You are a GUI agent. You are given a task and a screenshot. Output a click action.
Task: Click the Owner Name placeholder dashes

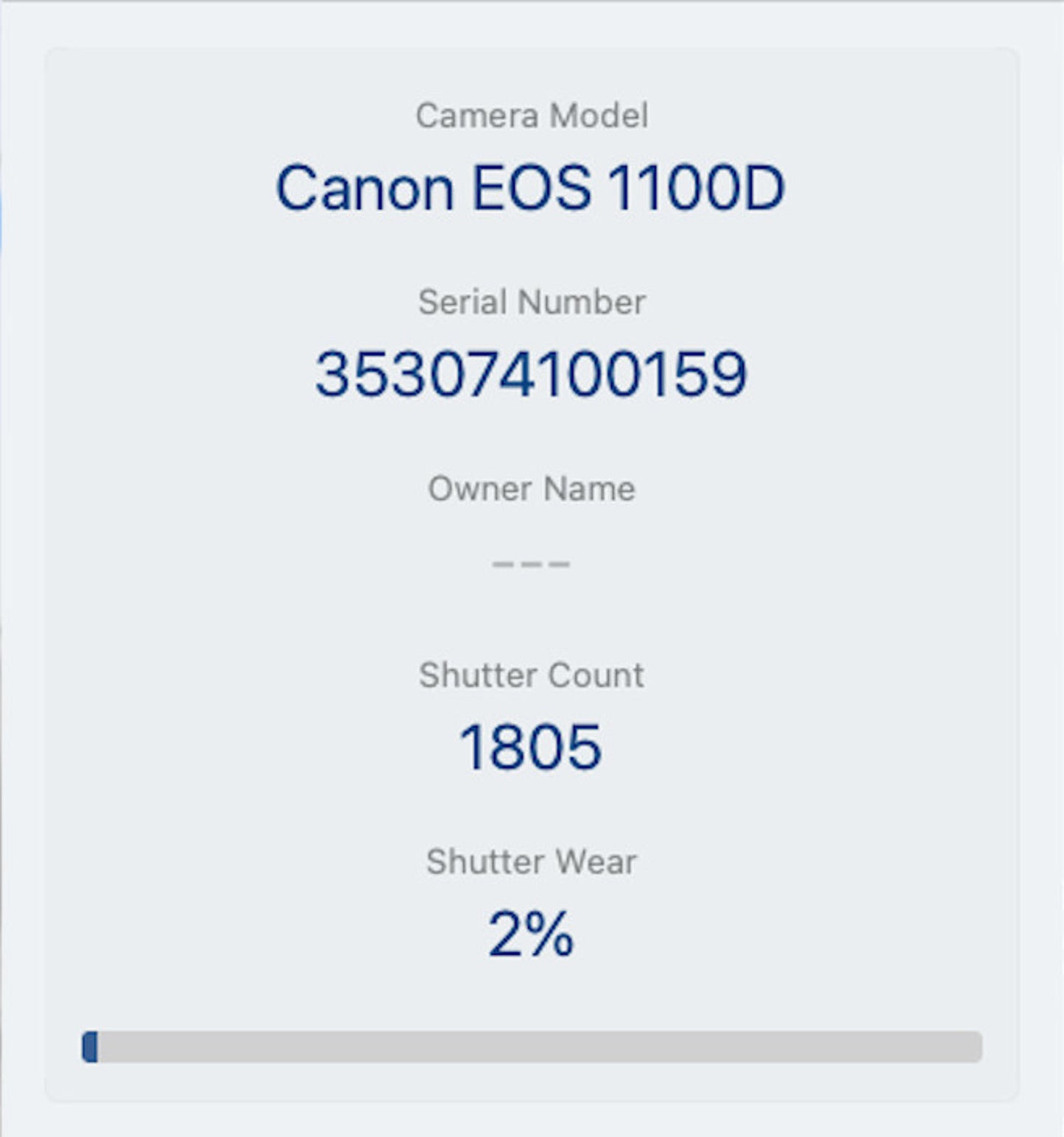click(x=532, y=563)
